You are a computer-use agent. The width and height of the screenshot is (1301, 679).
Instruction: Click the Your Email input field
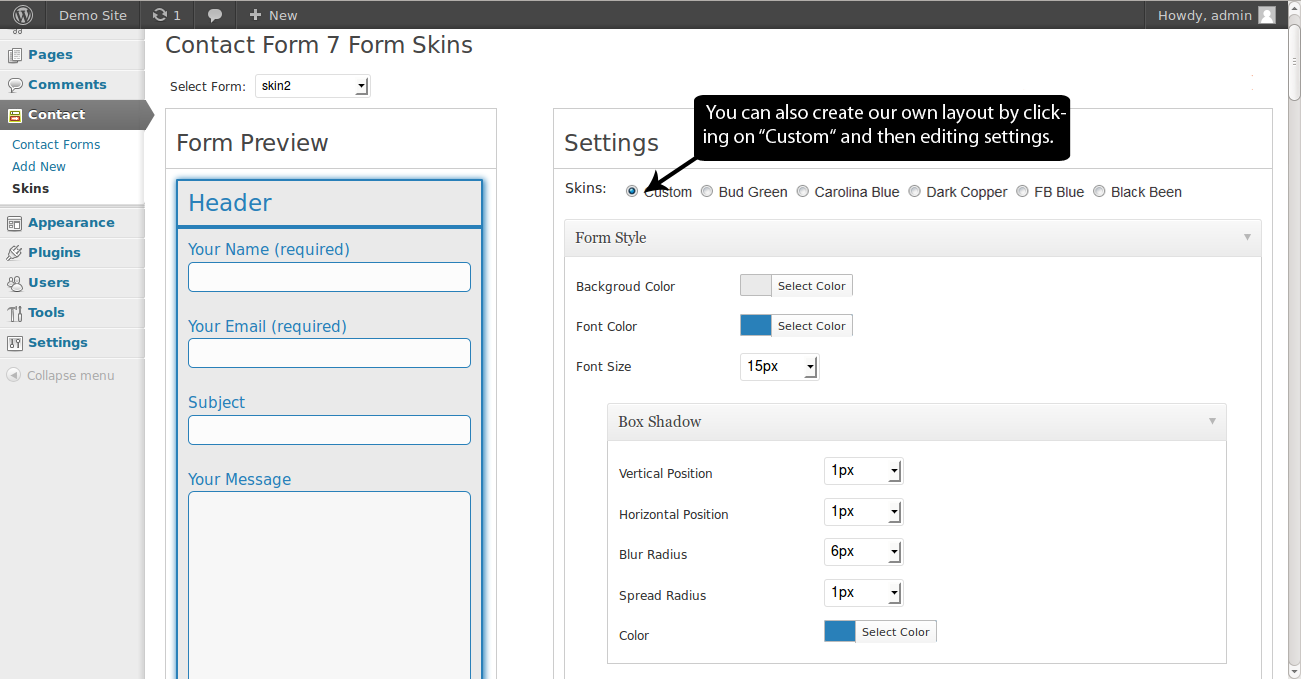[329, 353]
